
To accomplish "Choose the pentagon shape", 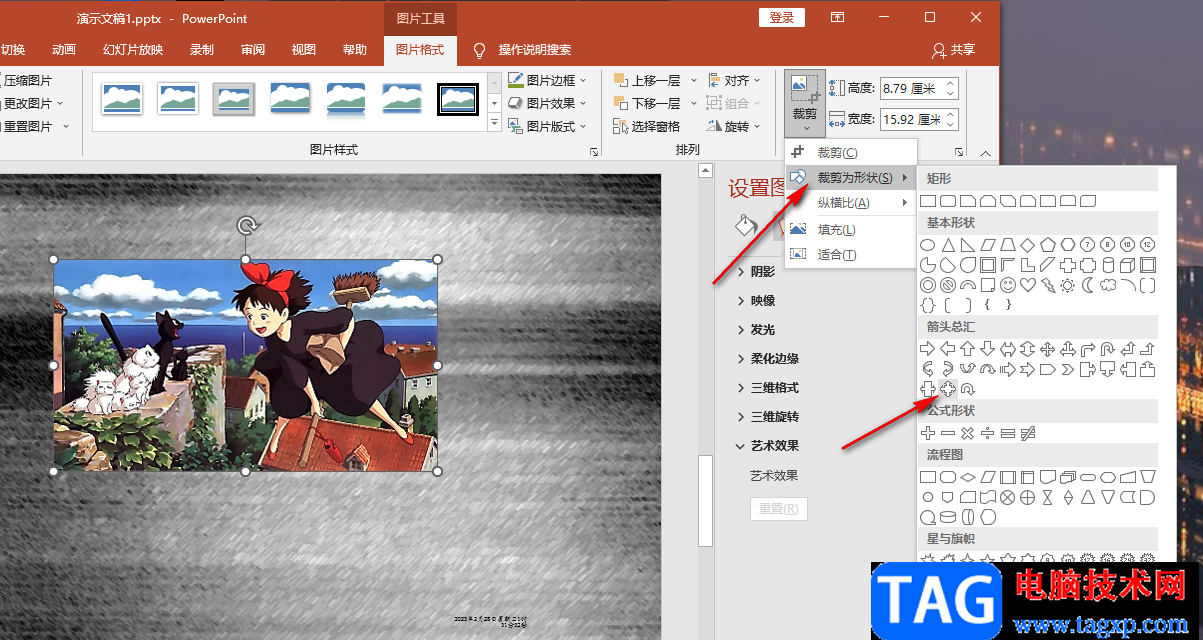I will pos(1048,245).
